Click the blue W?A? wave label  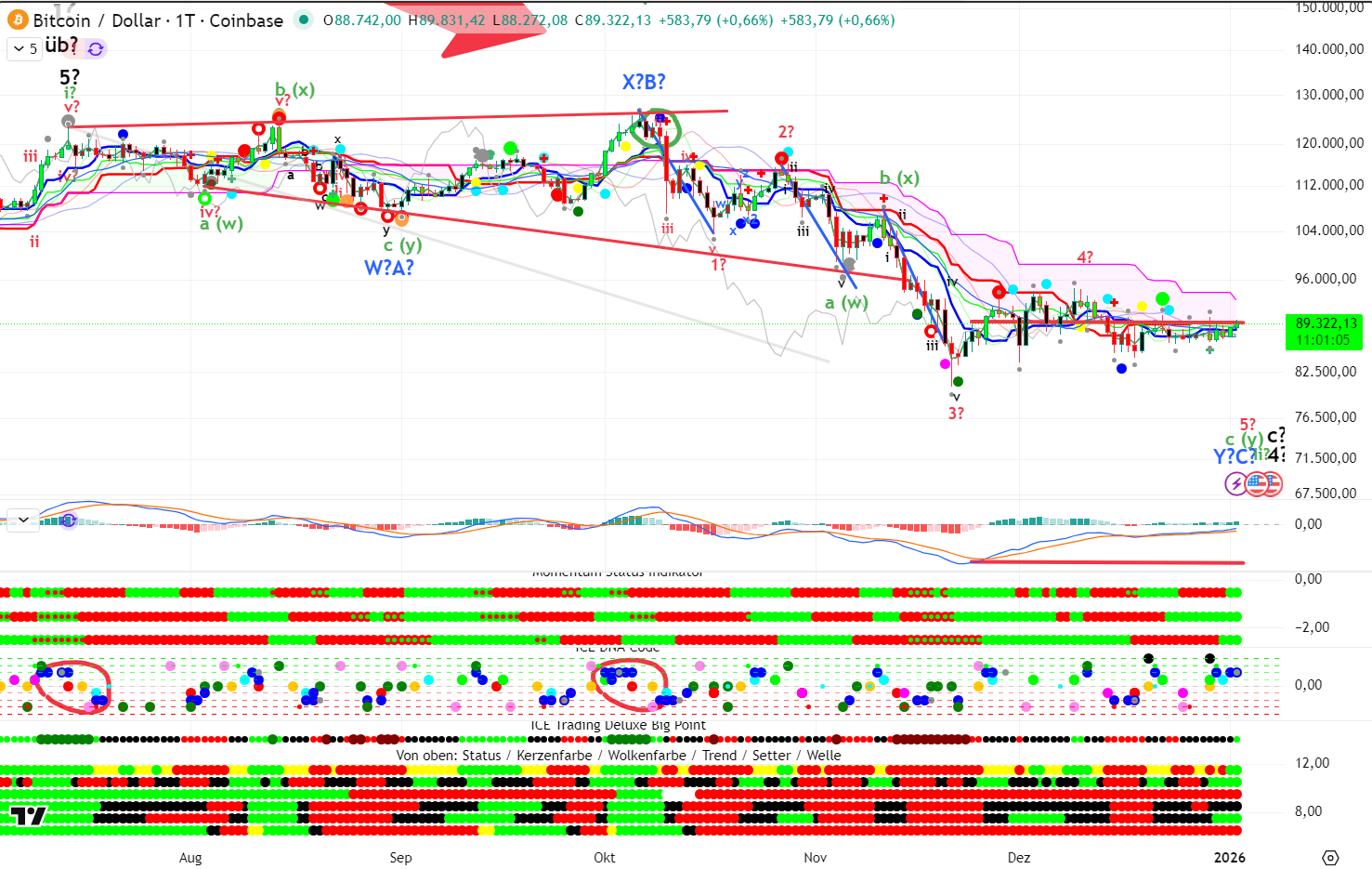point(388,268)
